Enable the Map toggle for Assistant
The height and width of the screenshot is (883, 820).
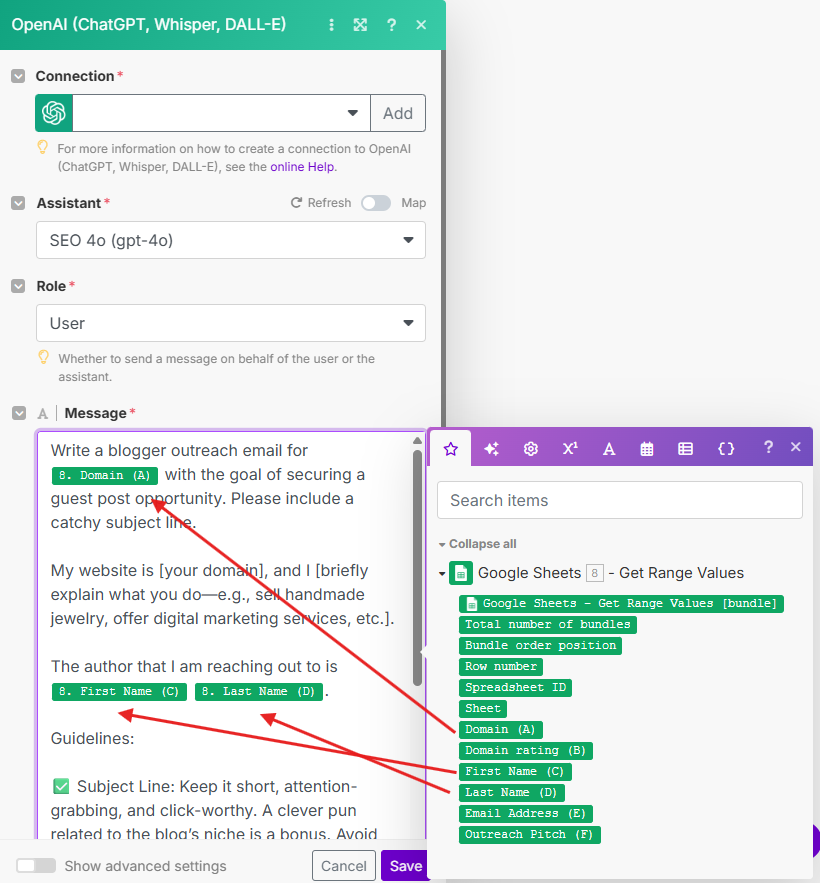pos(376,203)
